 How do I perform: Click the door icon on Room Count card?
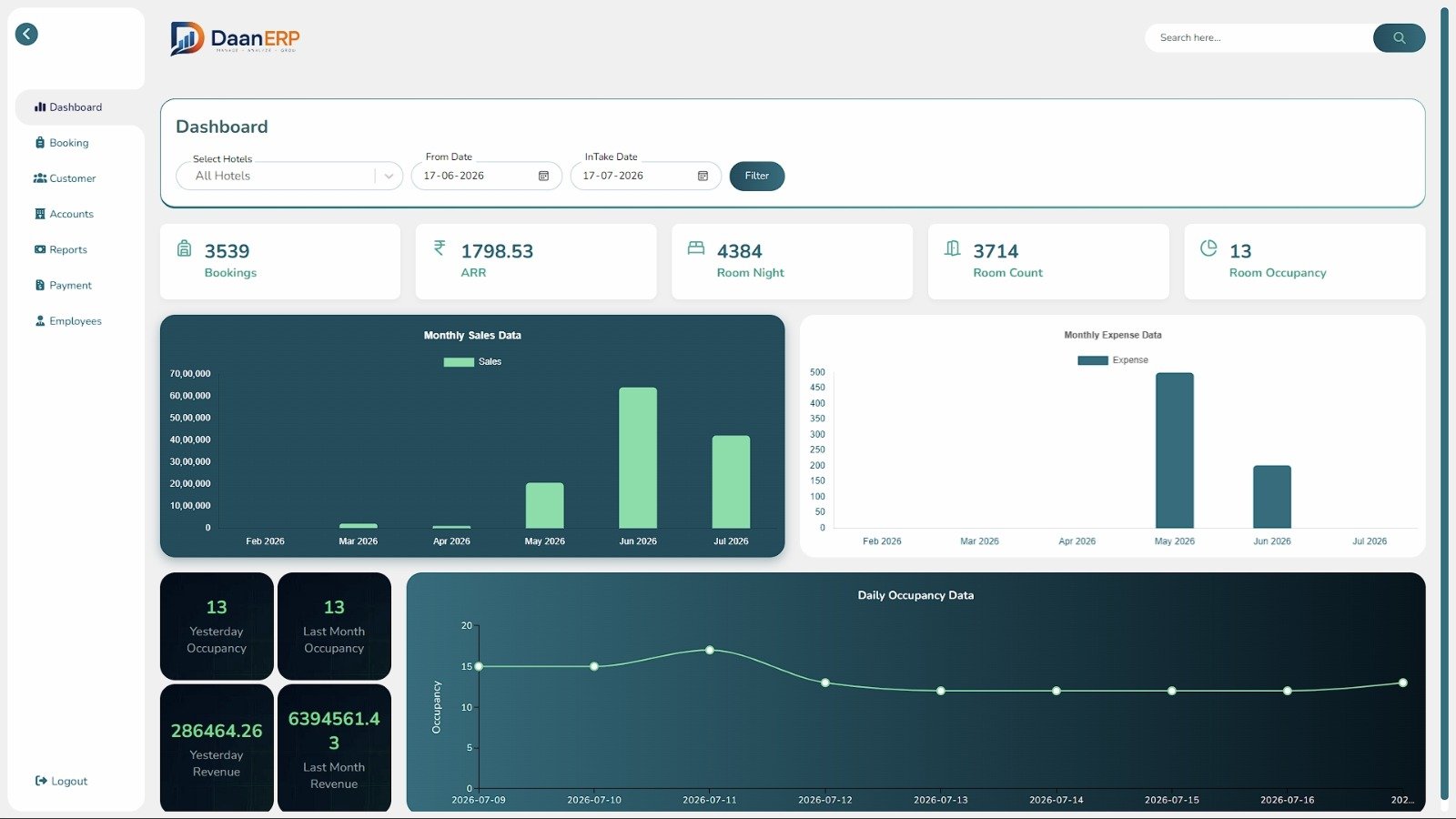point(952,248)
